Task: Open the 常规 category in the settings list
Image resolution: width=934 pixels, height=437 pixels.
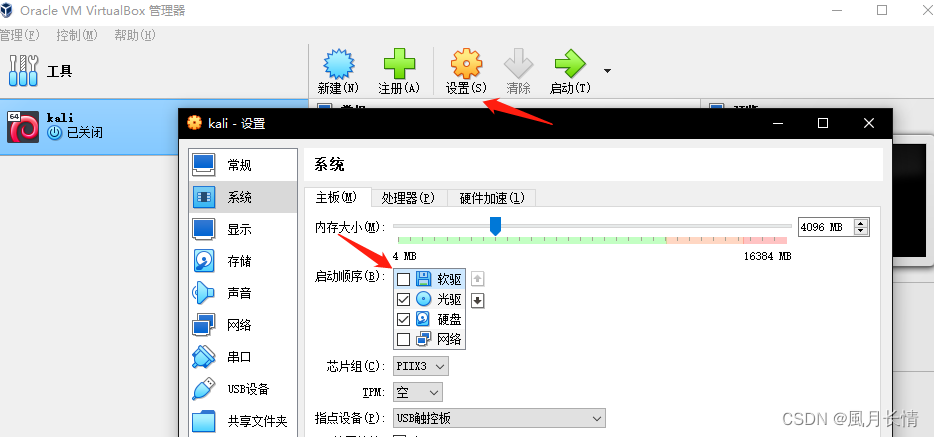Action: 243,165
